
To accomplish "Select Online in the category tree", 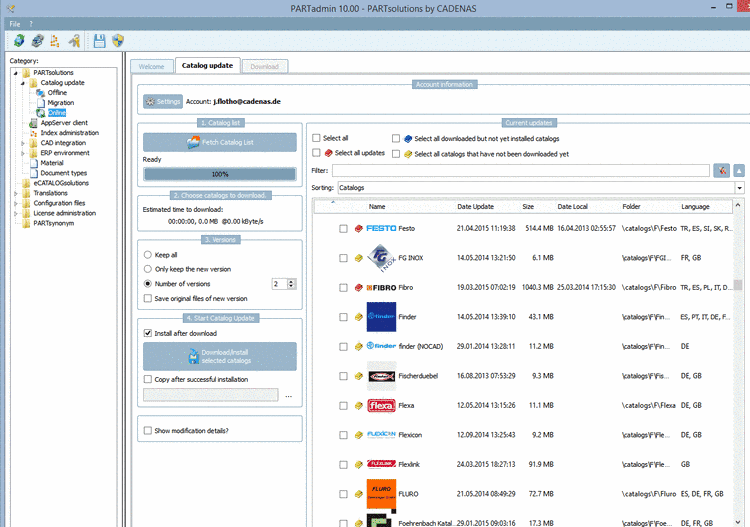I will [57, 113].
